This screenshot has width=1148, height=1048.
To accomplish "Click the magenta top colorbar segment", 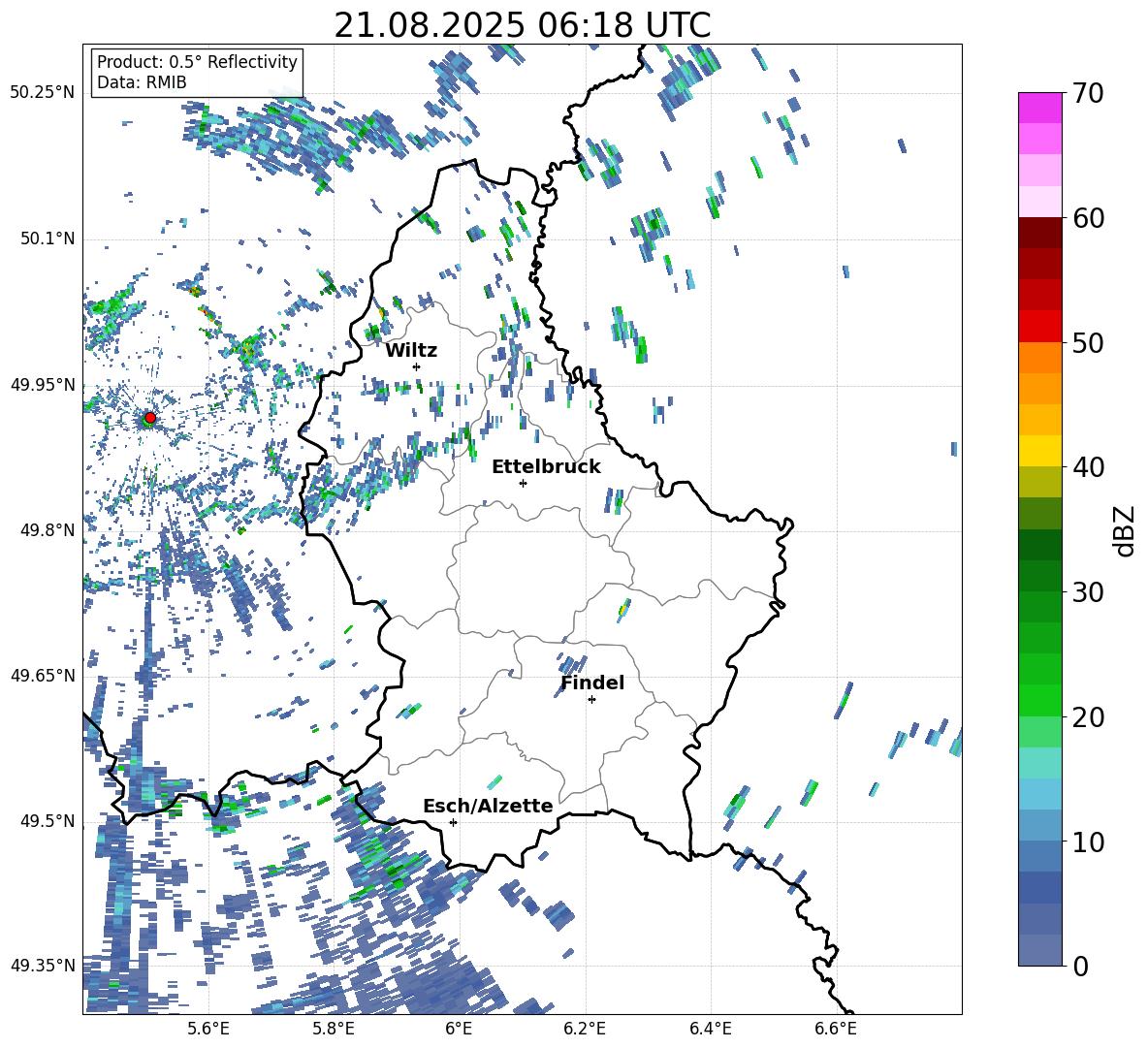I will [1040, 108].
